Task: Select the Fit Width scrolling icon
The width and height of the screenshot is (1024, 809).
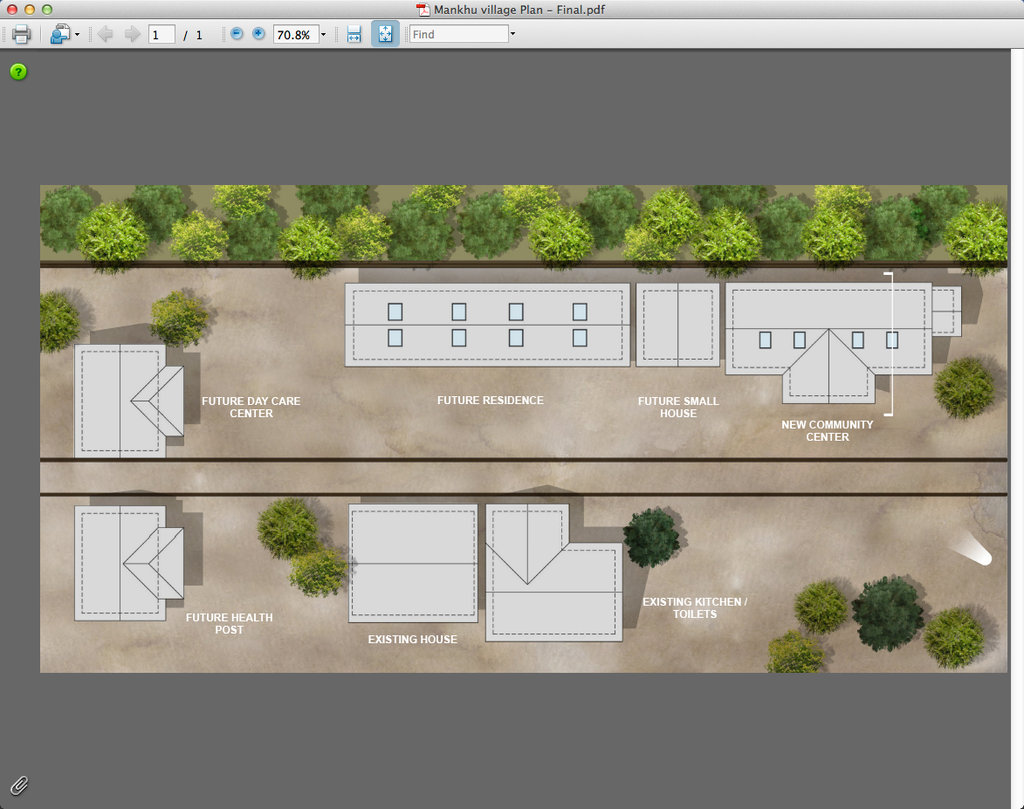Action: tap(354, 34)
